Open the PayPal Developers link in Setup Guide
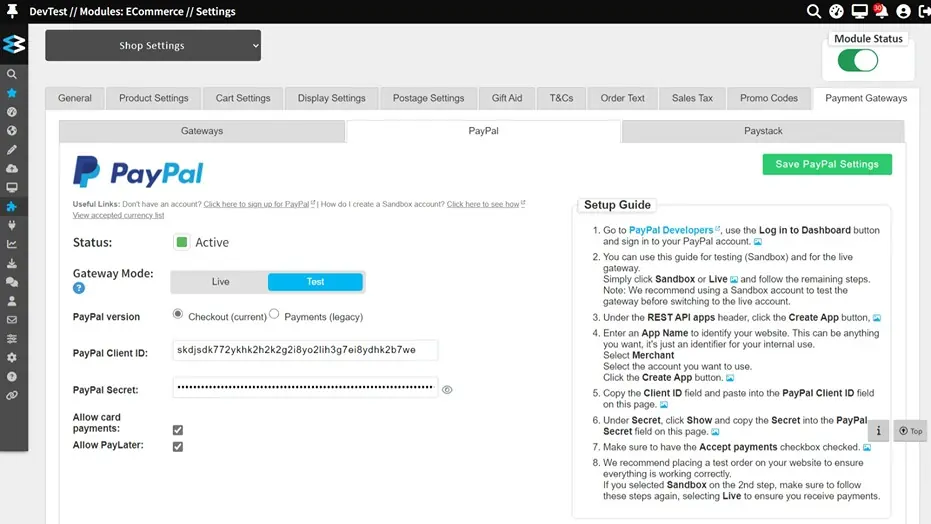Screen dimensions: 931x524 tap(671, 230)
